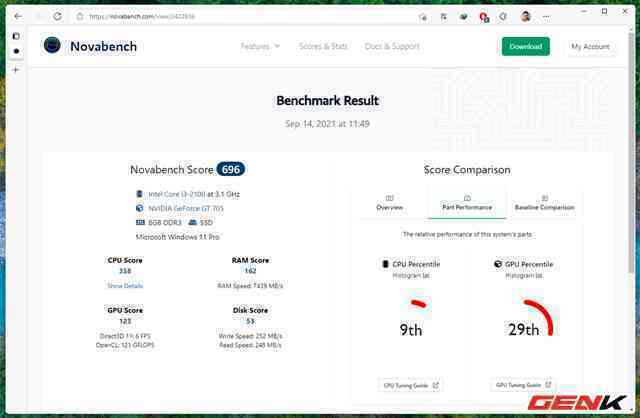
Task: Click the Intel Core i3-2100 processor link
Action: point(177,194)
